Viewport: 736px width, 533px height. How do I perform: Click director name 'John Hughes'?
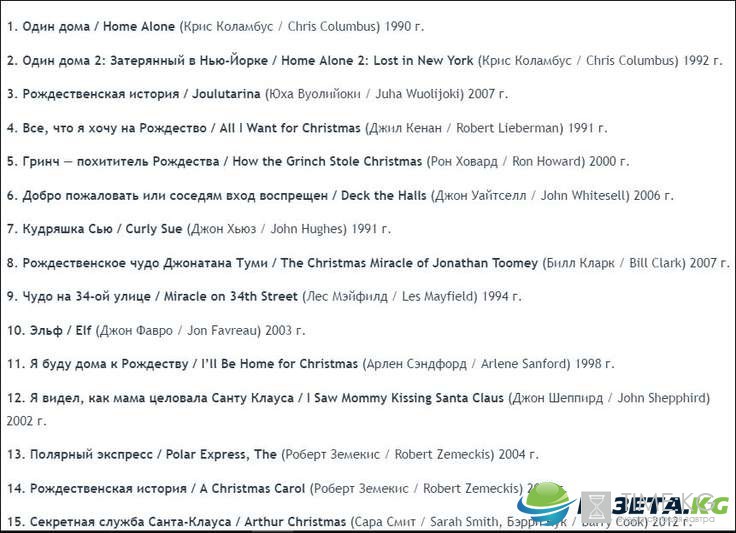(x=307, y=229)
